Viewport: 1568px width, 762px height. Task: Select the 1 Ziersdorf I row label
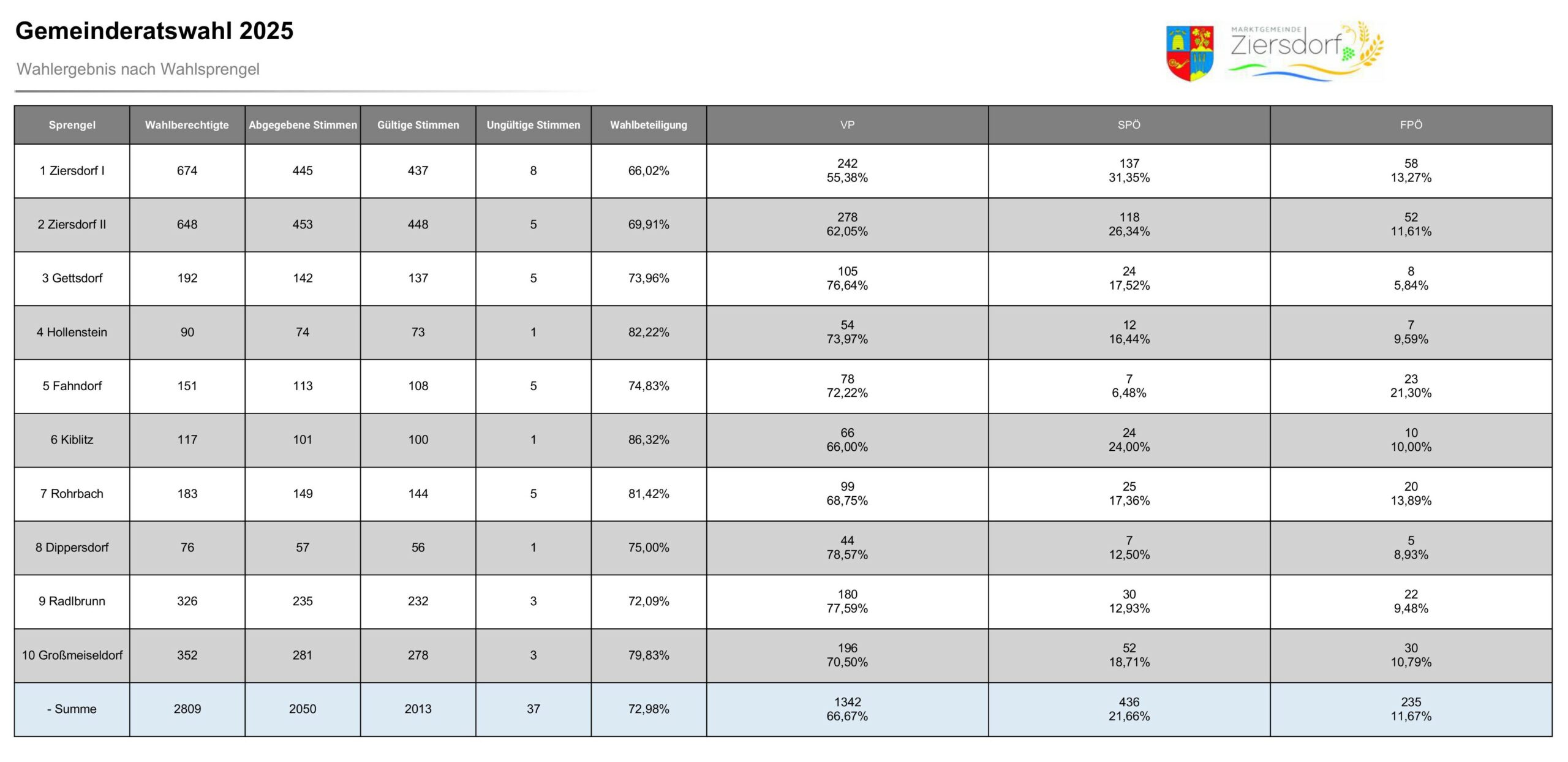(72, 171)
